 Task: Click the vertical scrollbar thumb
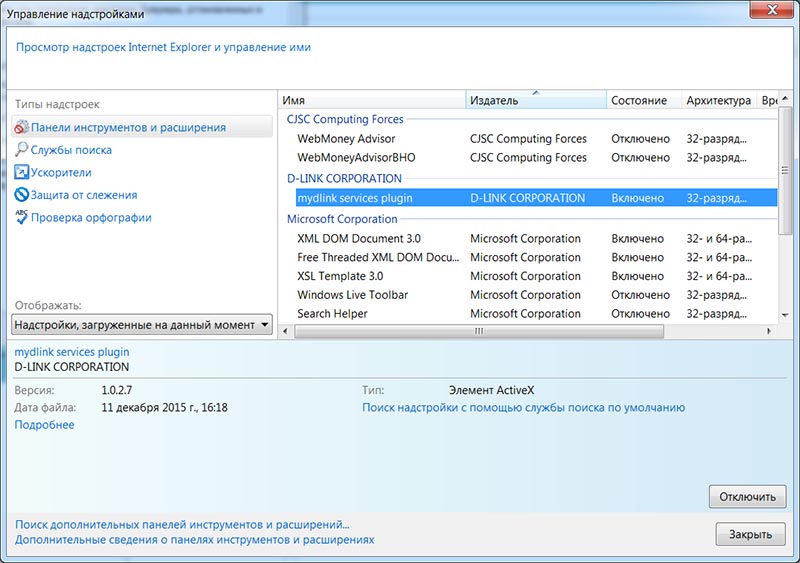point(785,170)
